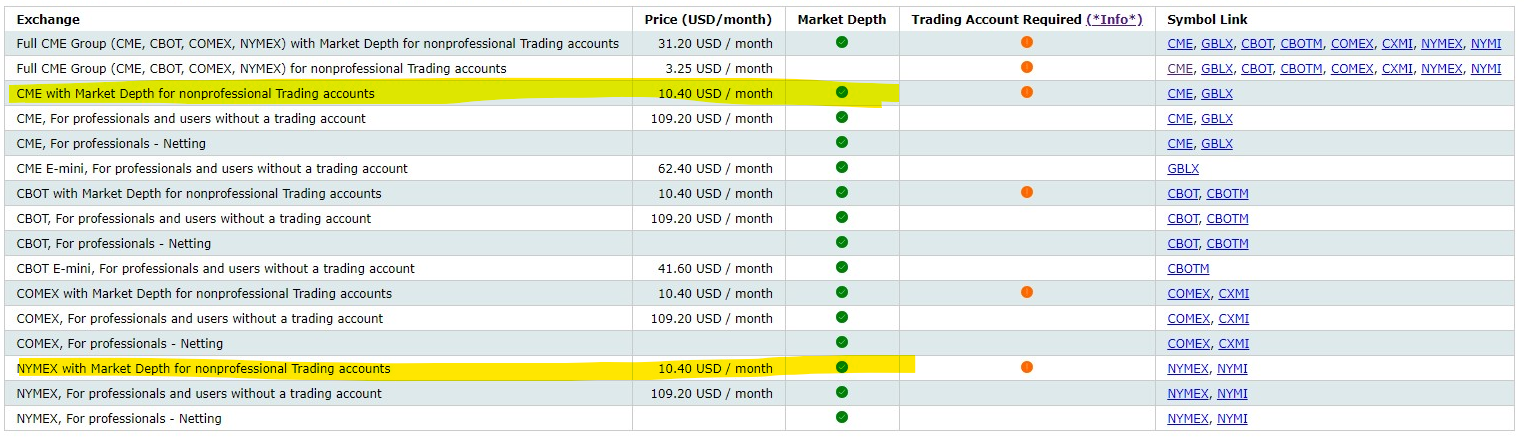Open NYMEX link in highlighted NYMEX row
1524x437 pixels.
coord(1188,369)
